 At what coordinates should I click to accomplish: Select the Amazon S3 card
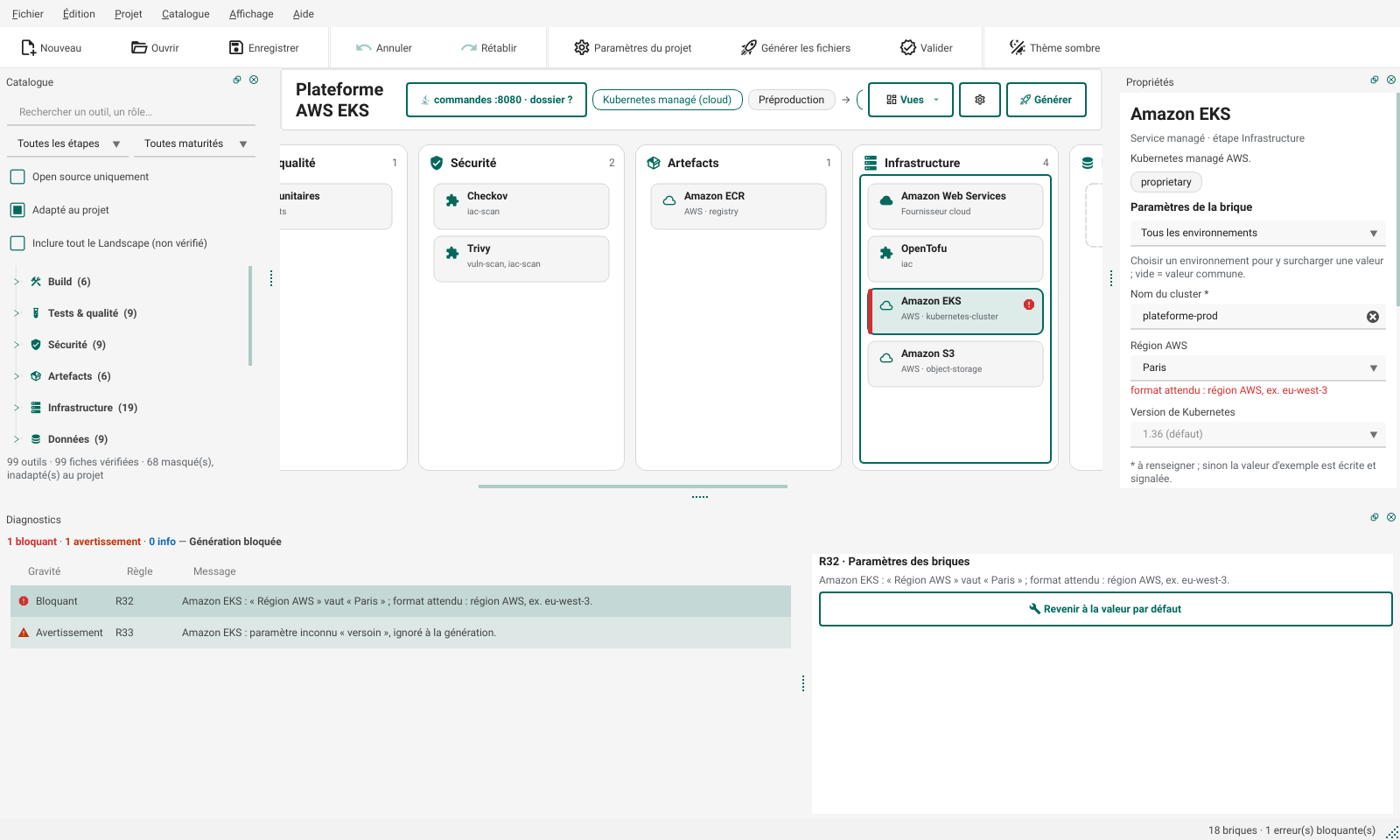click(x=955, y=364)
